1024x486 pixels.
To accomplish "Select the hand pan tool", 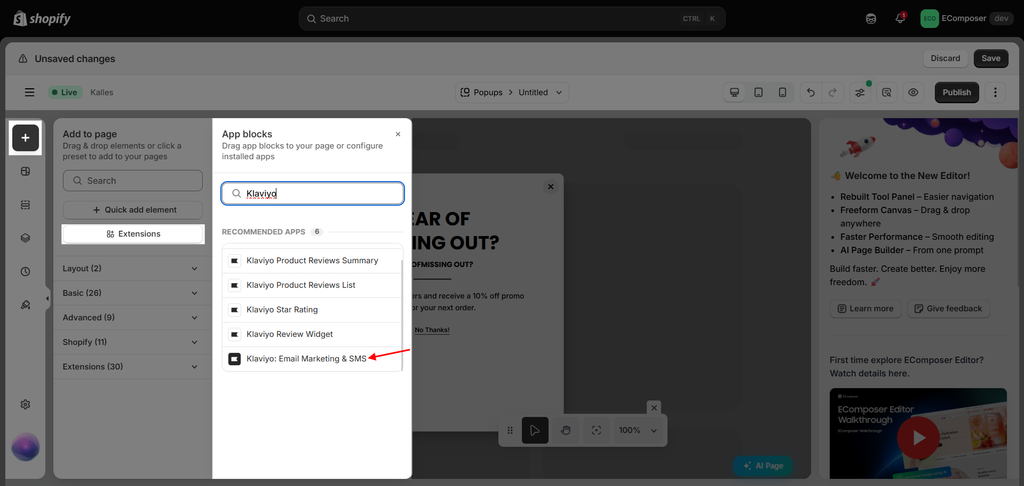I will click(566, 430).
